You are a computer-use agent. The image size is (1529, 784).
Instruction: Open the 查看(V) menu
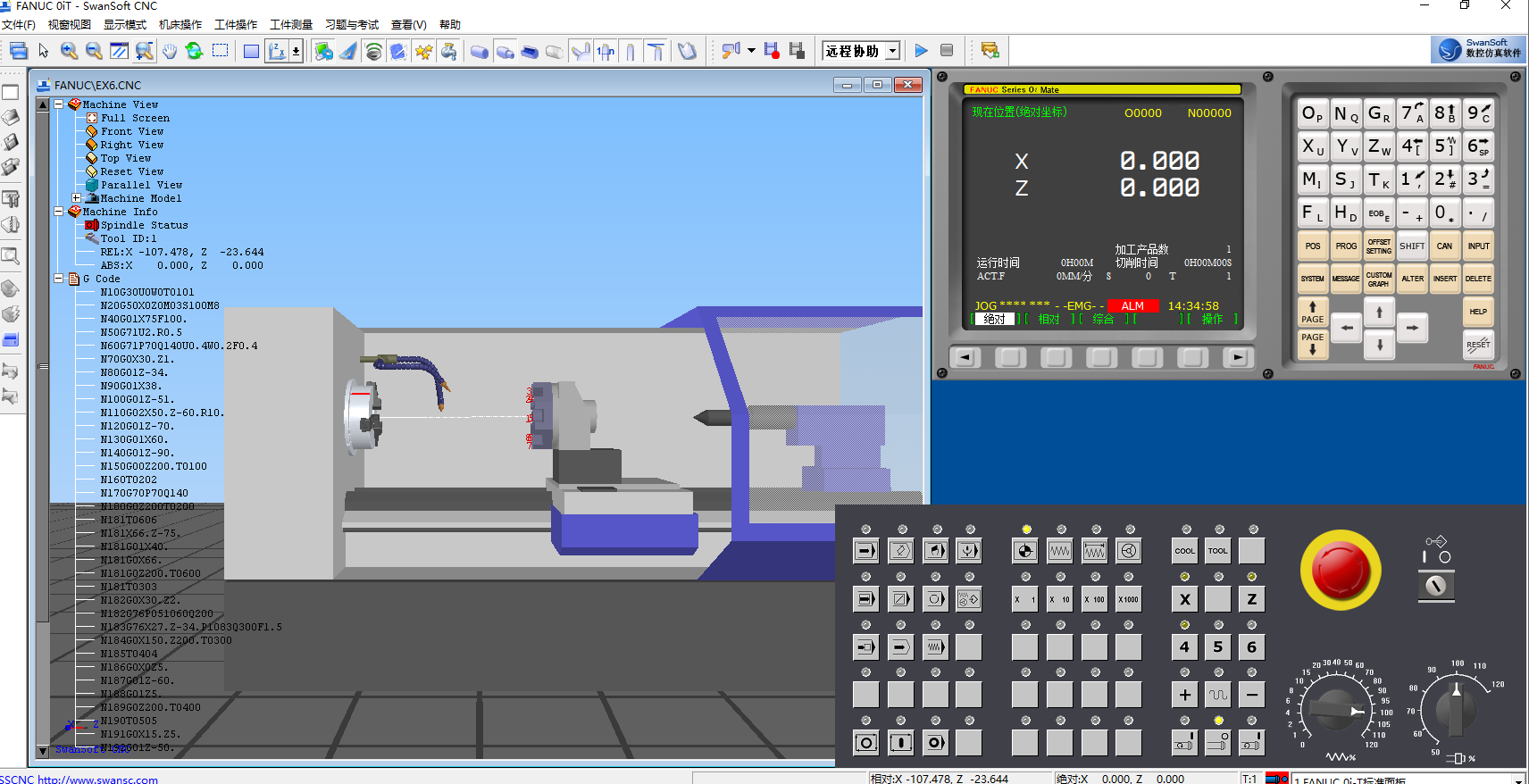pyautogui.click(x=409, y=25)
